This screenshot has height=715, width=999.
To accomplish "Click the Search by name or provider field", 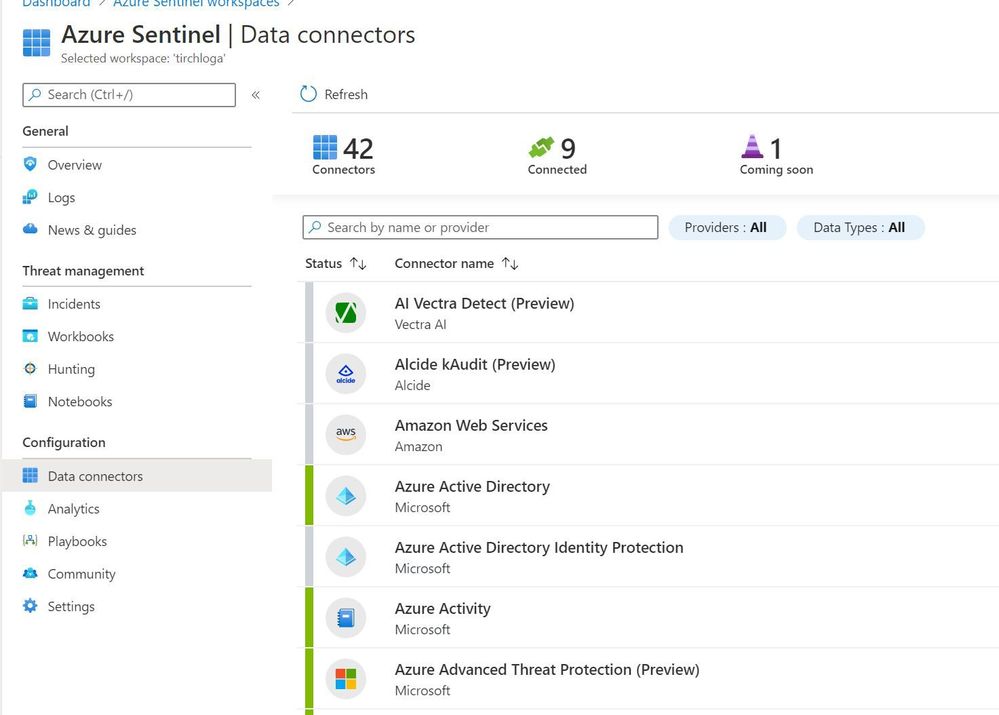I will click(480, 228).
